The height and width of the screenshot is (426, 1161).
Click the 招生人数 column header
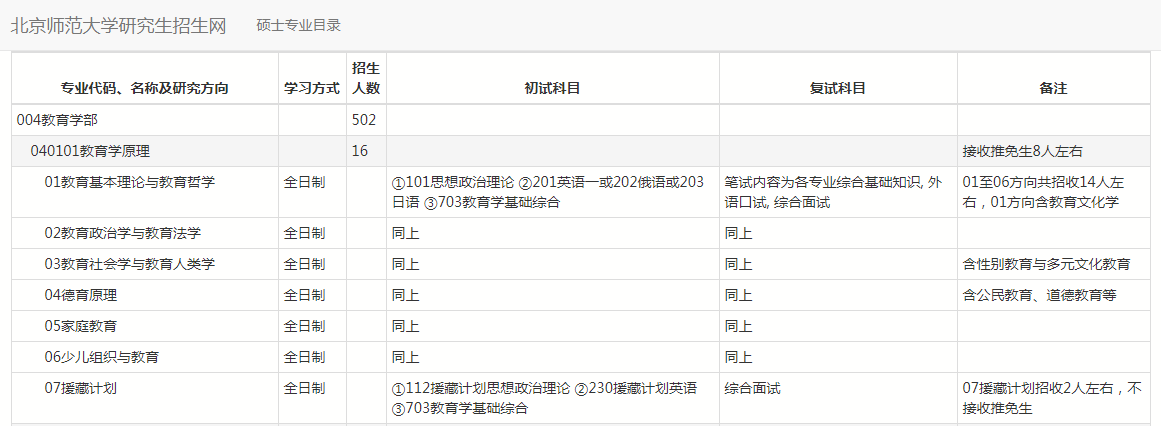(366, 78)
